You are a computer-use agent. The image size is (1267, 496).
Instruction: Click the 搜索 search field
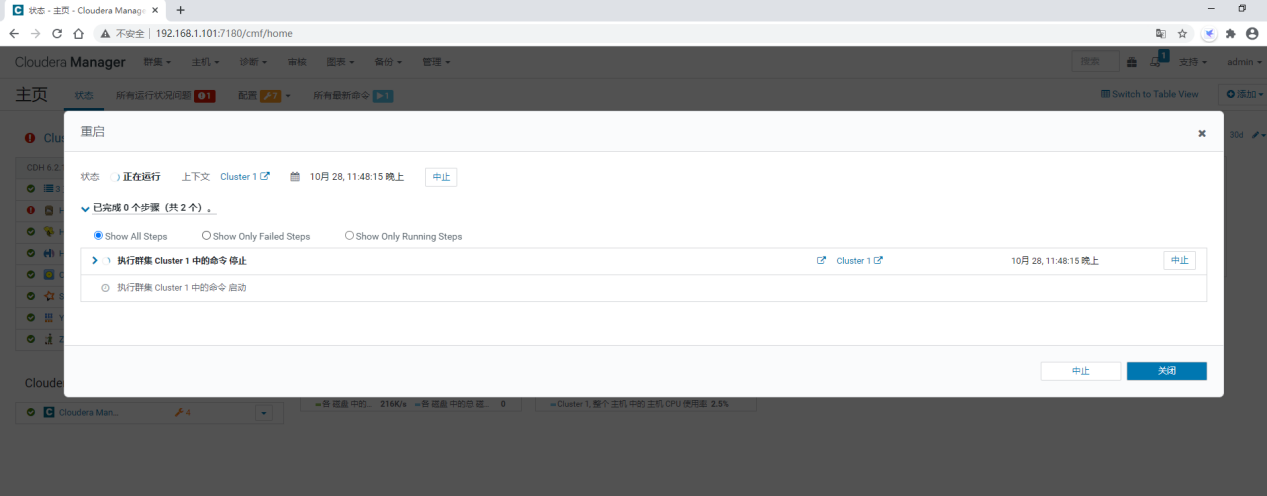click(x=1095, y=62)
